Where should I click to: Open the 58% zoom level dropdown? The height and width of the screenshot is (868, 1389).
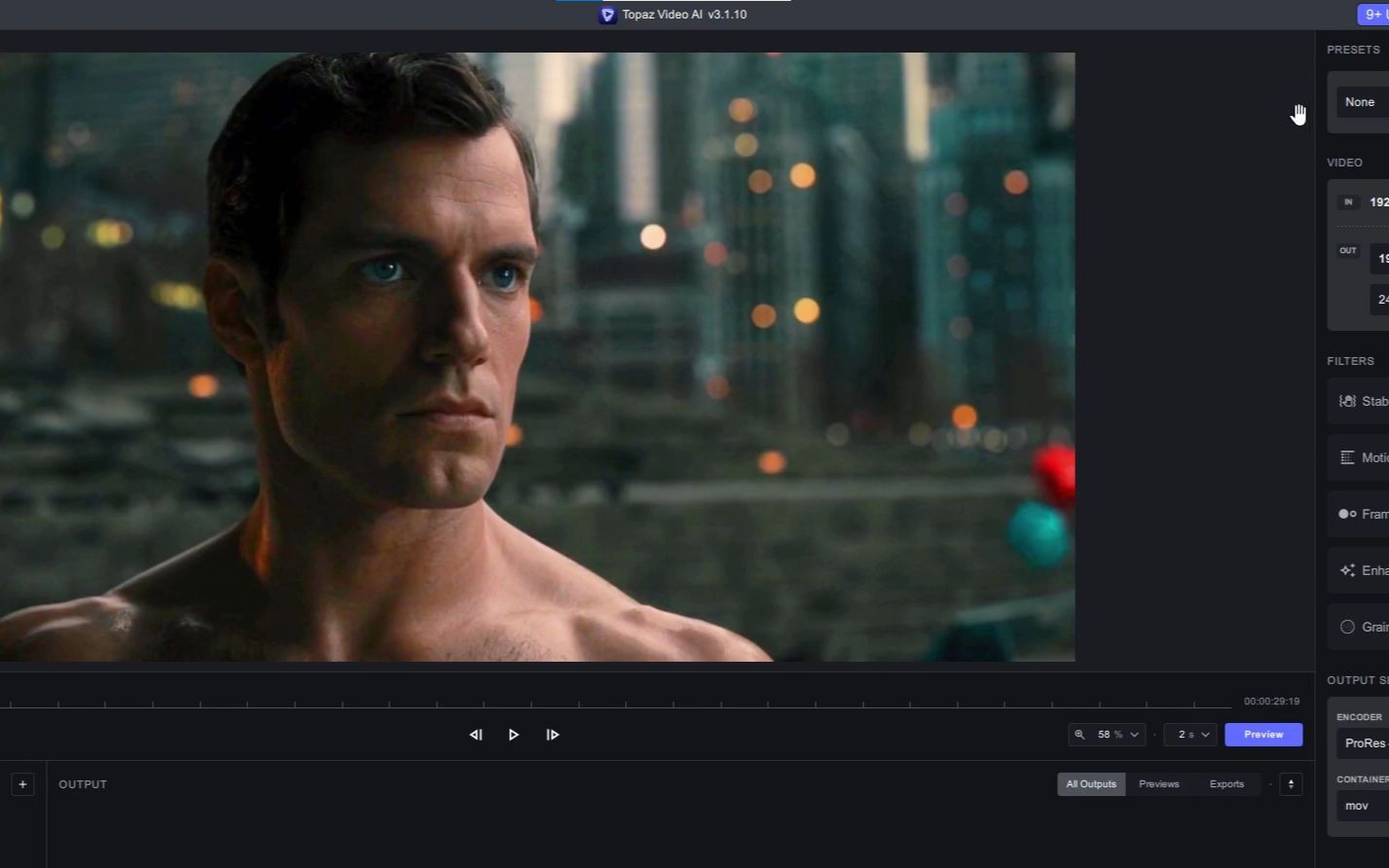tap(1107, 735)
